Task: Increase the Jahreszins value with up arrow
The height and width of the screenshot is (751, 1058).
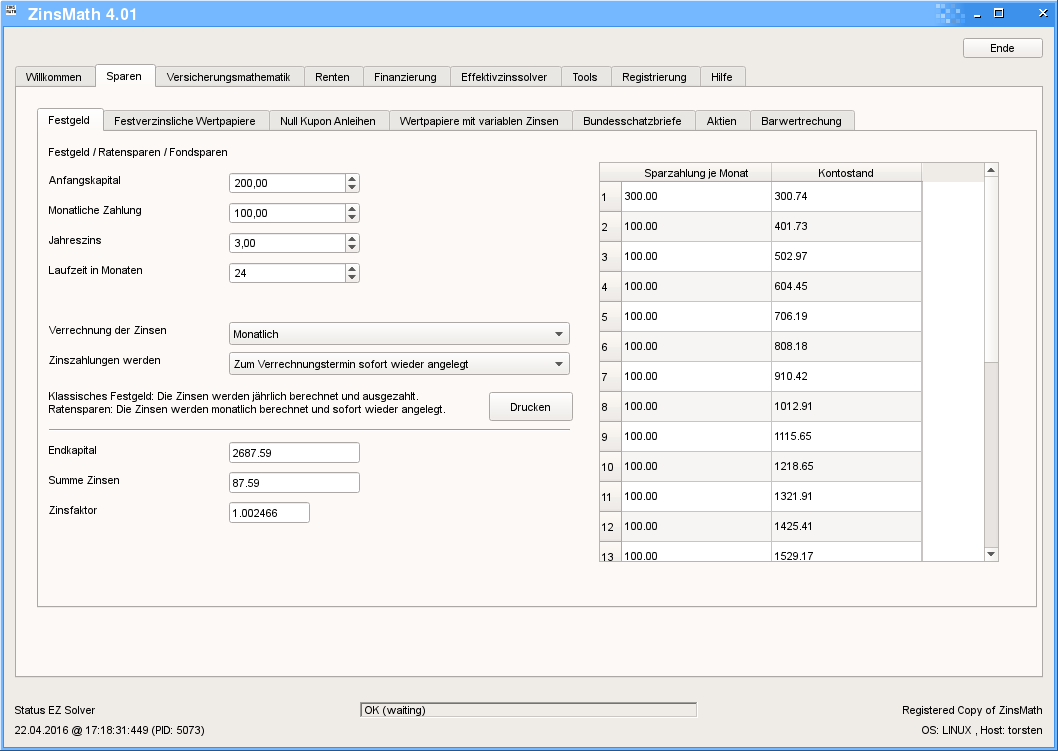Action: pos(352,239)
